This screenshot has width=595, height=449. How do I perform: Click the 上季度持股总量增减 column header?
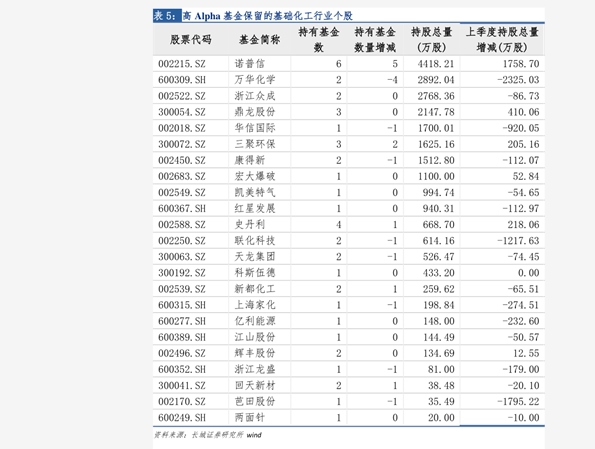coord(502,39)
